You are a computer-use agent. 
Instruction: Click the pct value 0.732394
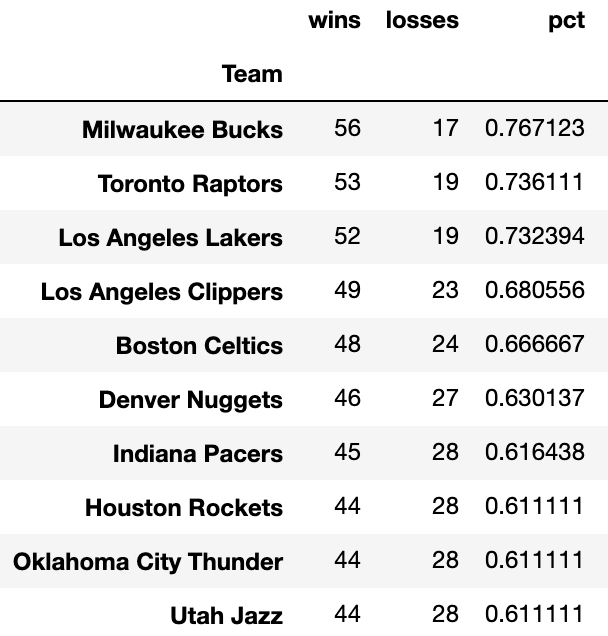tap(535, 236)
